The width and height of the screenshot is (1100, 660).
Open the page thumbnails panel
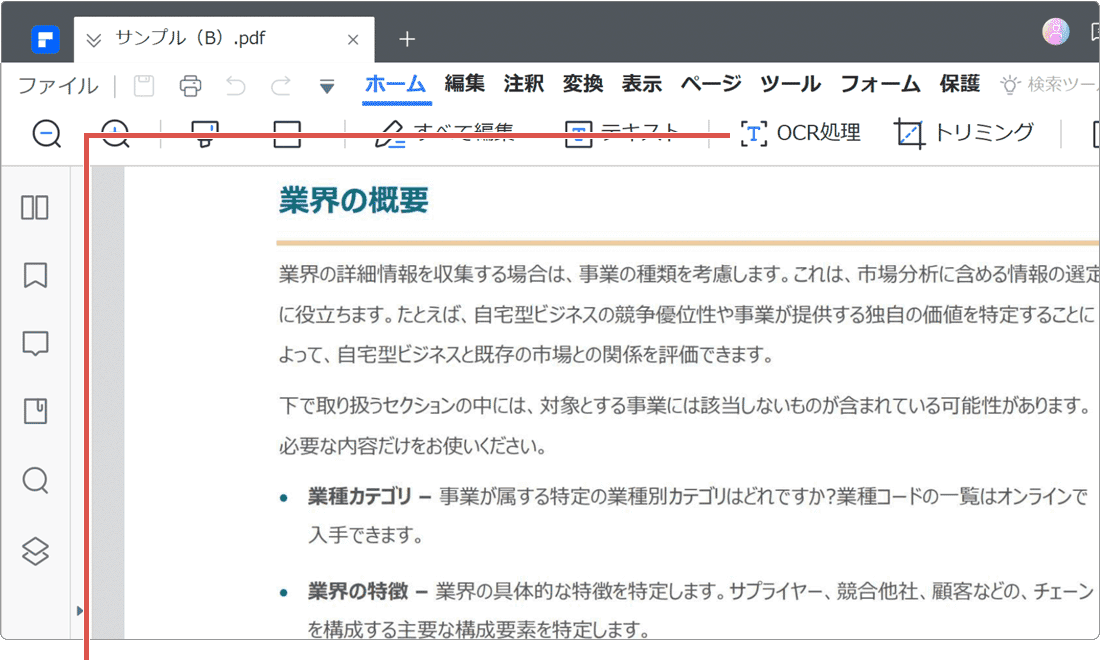(35, 207)
